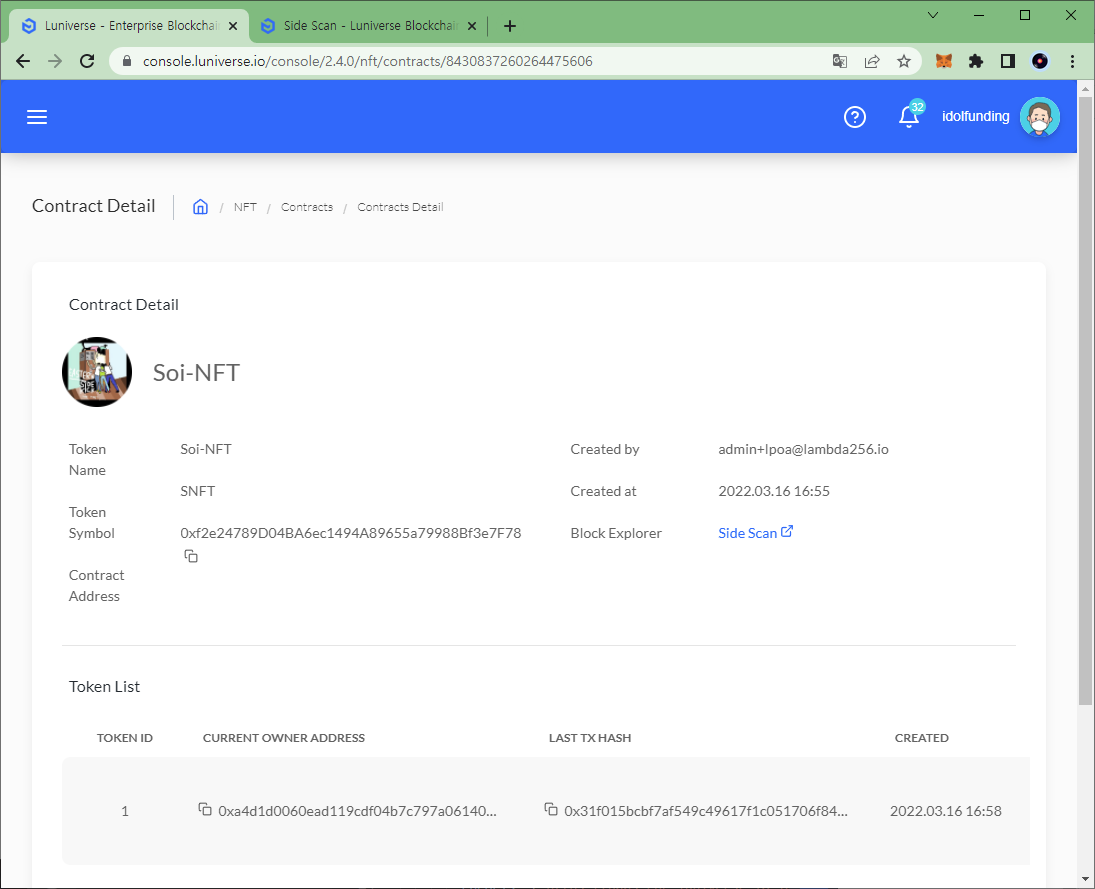Click last TX hash 0x31f015bcbf7af549...
Viewport: 1095px width, 889px height.
(x=705, y=811)
